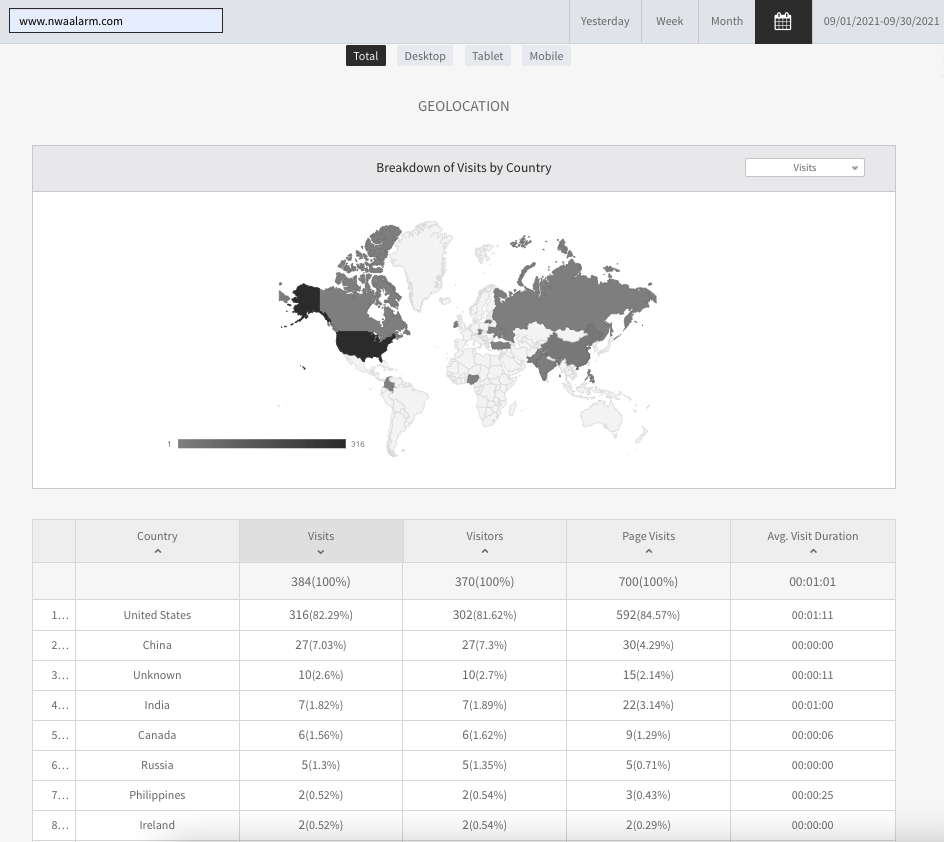Select the Total device filter

point(366,56)
